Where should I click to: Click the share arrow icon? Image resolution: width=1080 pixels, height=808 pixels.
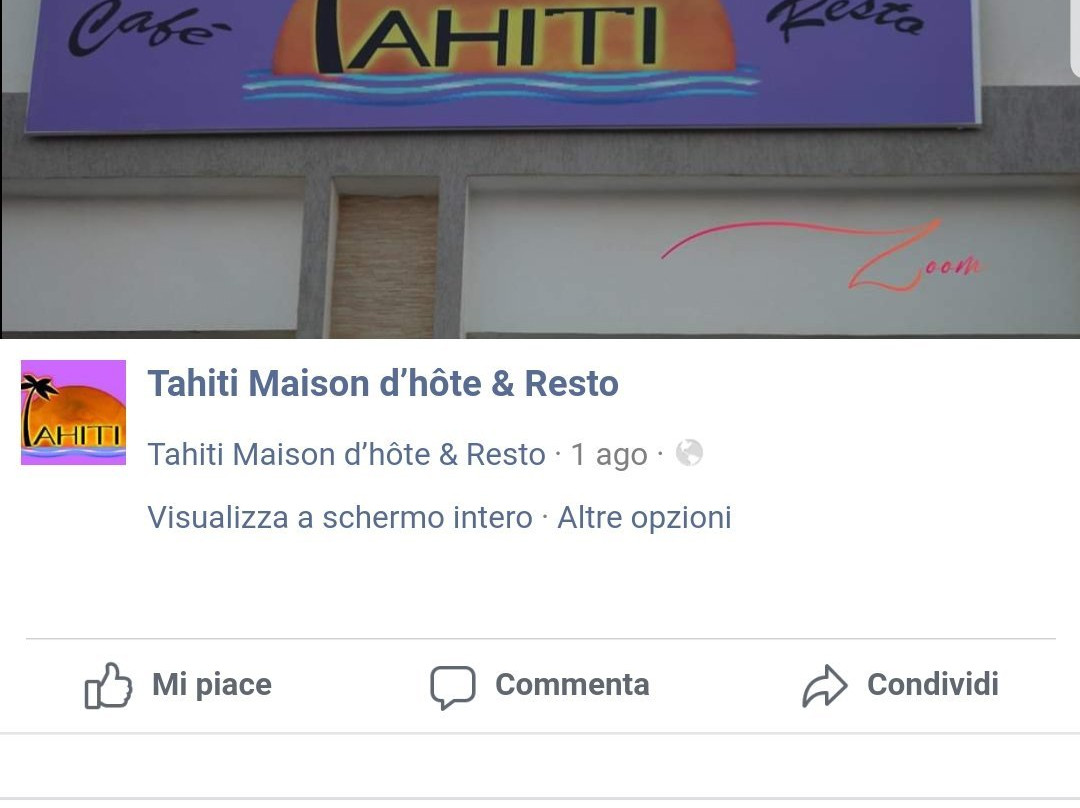pos(824,686)
